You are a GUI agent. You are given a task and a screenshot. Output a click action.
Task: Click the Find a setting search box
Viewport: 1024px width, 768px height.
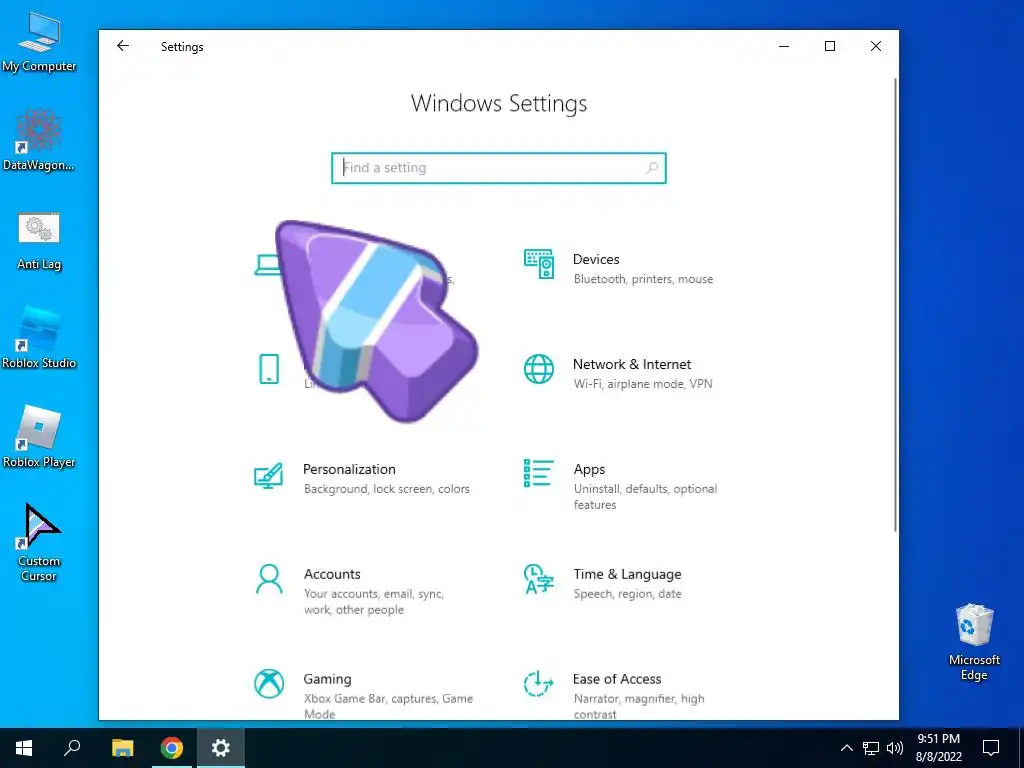pos(499,168)
